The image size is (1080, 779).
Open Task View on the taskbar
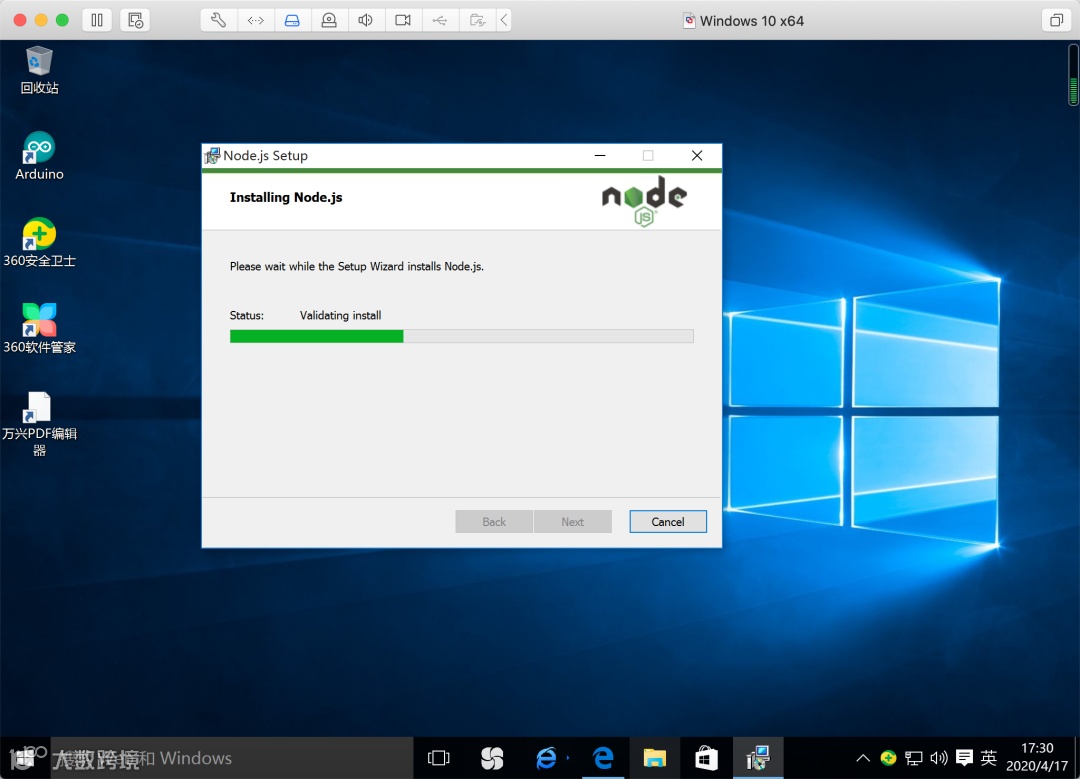(x=439, y=758)
